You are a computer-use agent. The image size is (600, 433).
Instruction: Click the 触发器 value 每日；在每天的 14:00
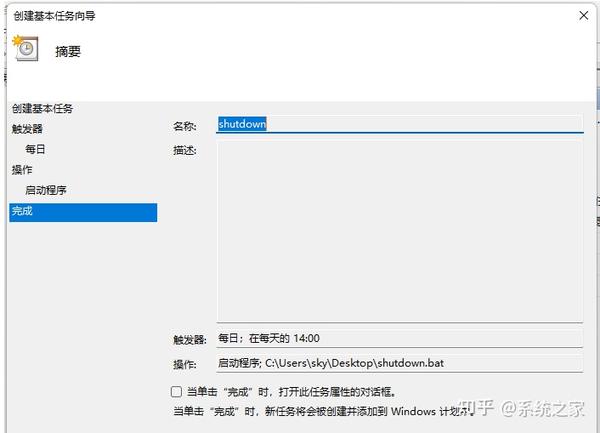coord(399,339)
